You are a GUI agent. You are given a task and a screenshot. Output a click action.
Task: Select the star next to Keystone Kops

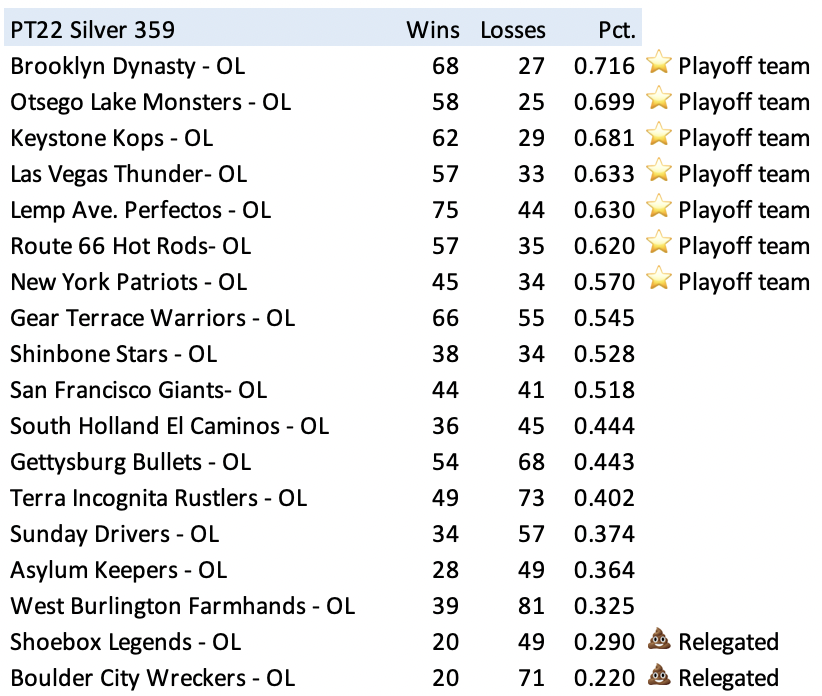click(x=658, y=137)
